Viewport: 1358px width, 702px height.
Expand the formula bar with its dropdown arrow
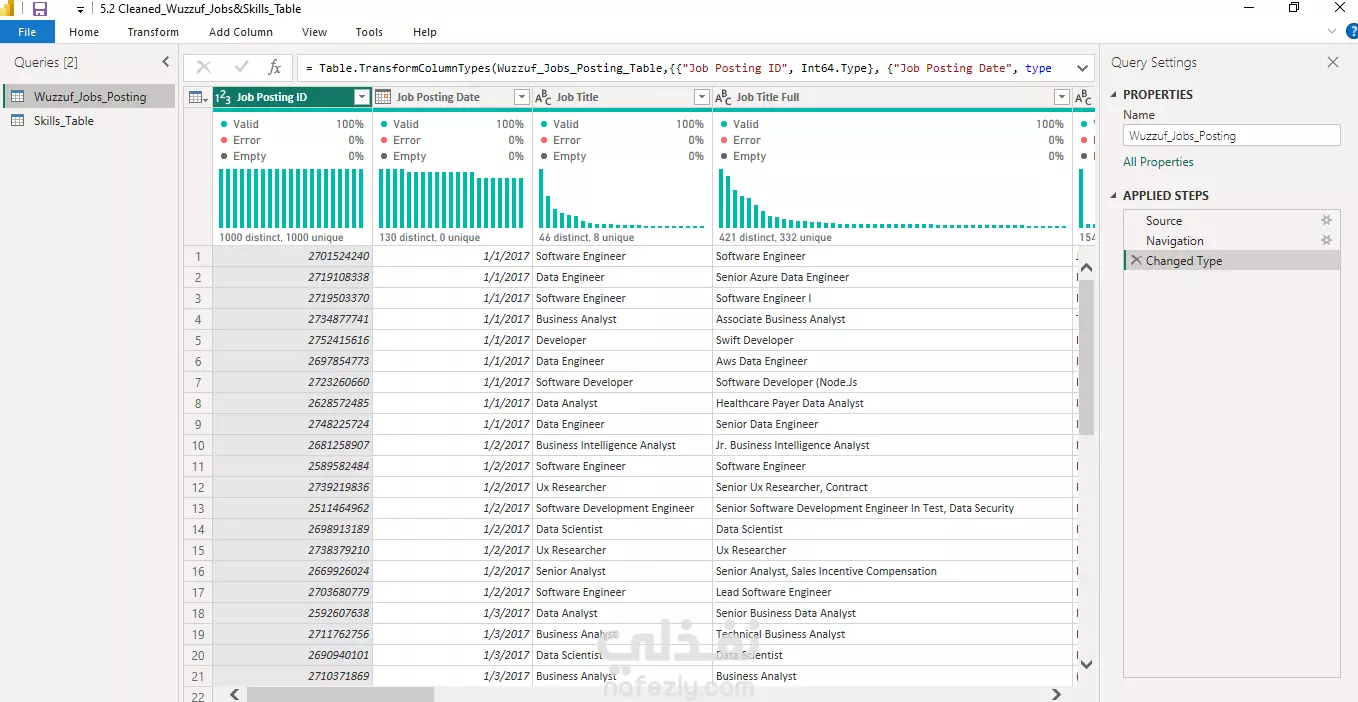coord(1082,68)
